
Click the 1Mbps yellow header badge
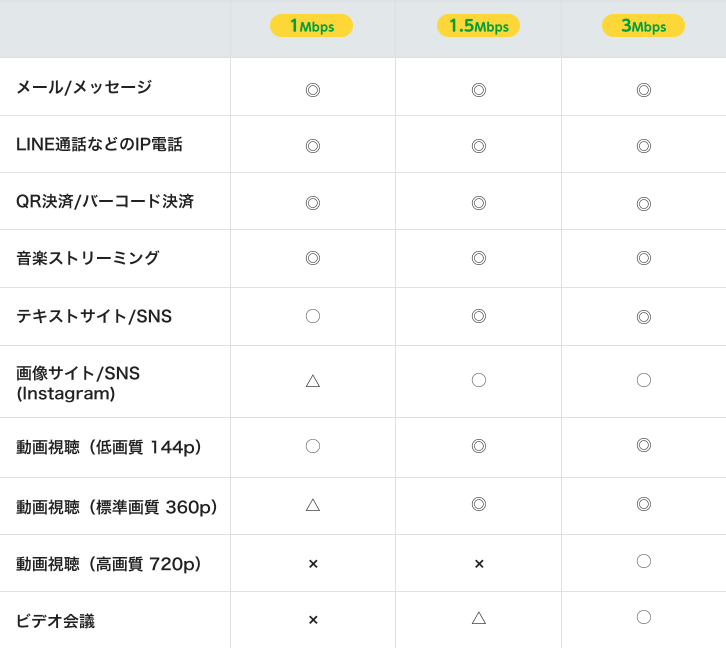coord(312,26)
